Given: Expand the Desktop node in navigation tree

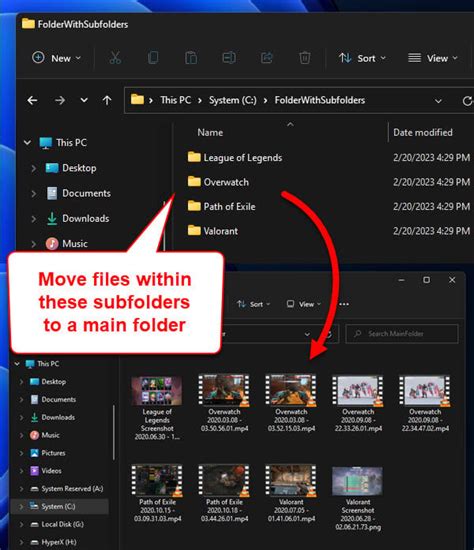Looking at the screenshot, I should [x=34, y=168].
